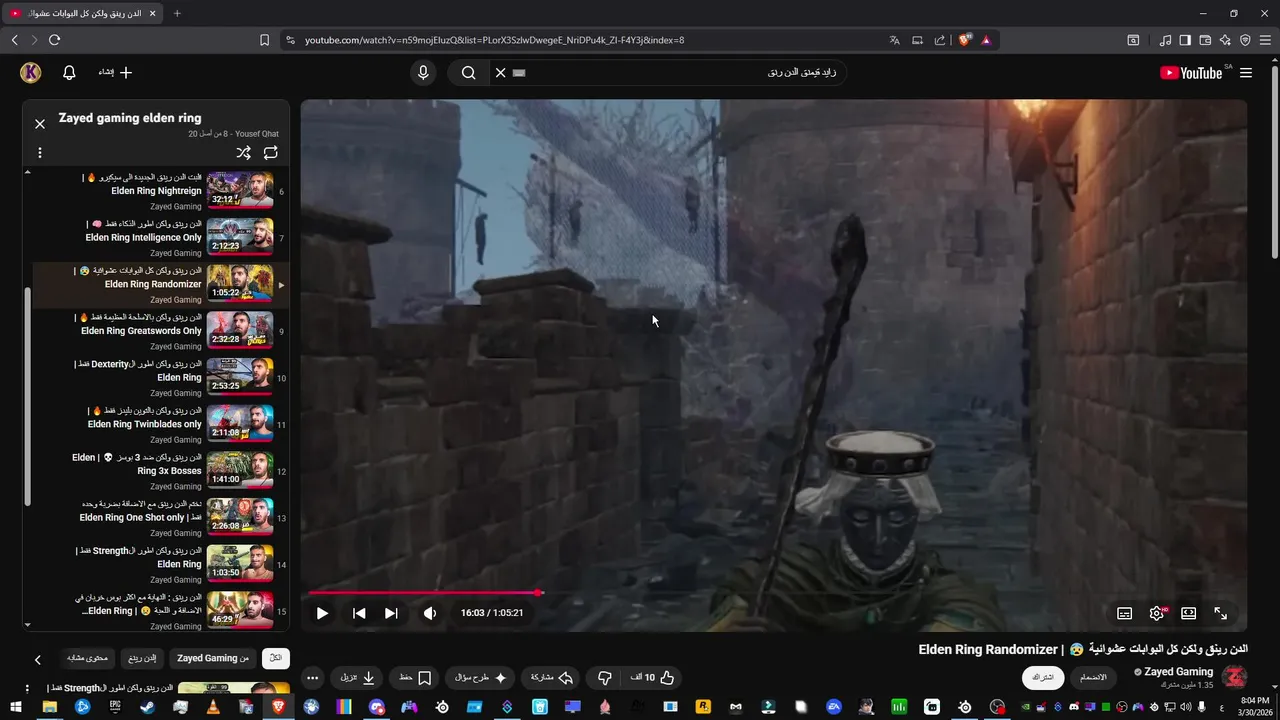Open Elden Ring Twinblades only video
Screen dimensions: 1280x720
(160, 424)
